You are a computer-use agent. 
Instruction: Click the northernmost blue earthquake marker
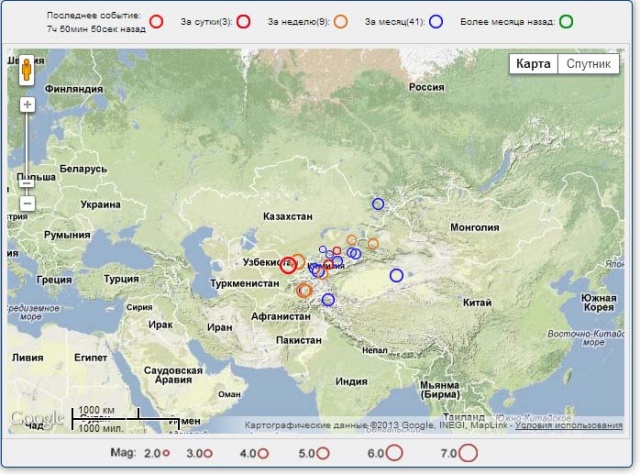[x=378, y=204]
